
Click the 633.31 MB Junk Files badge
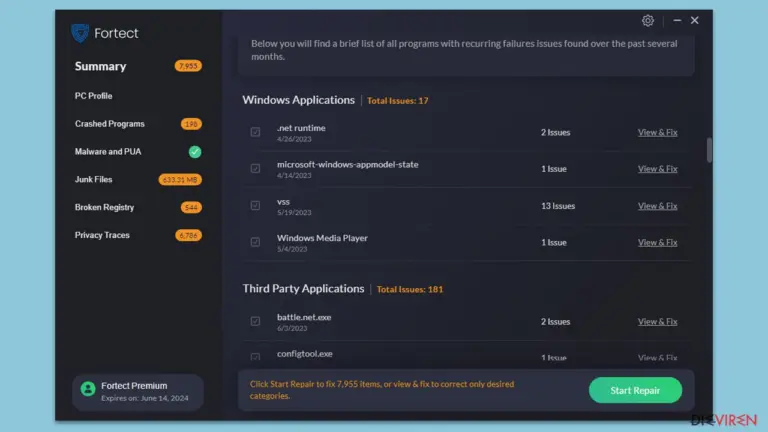click(x=180, y=180)
